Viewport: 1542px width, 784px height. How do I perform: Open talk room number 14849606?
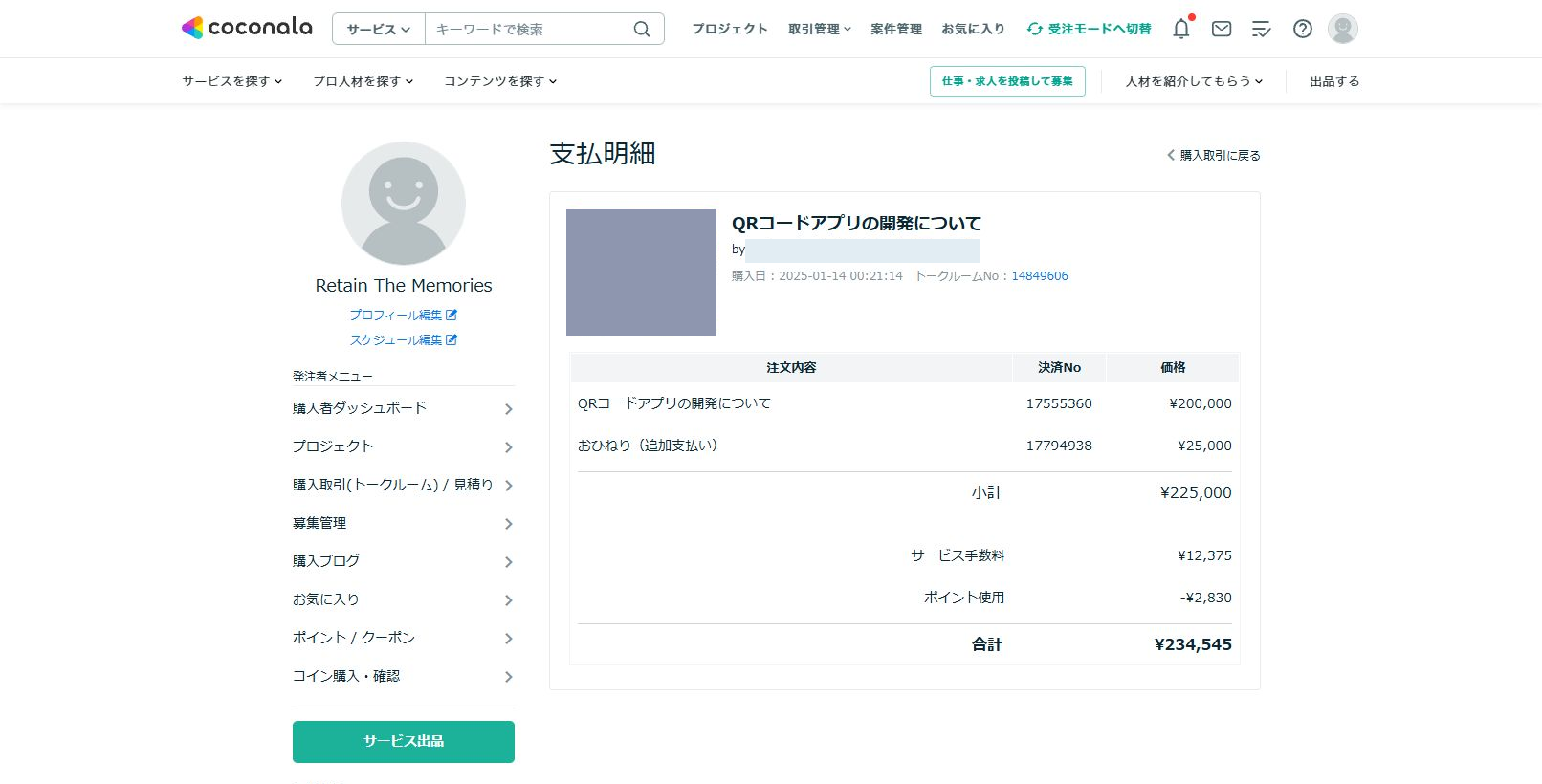click(1040, 275)
